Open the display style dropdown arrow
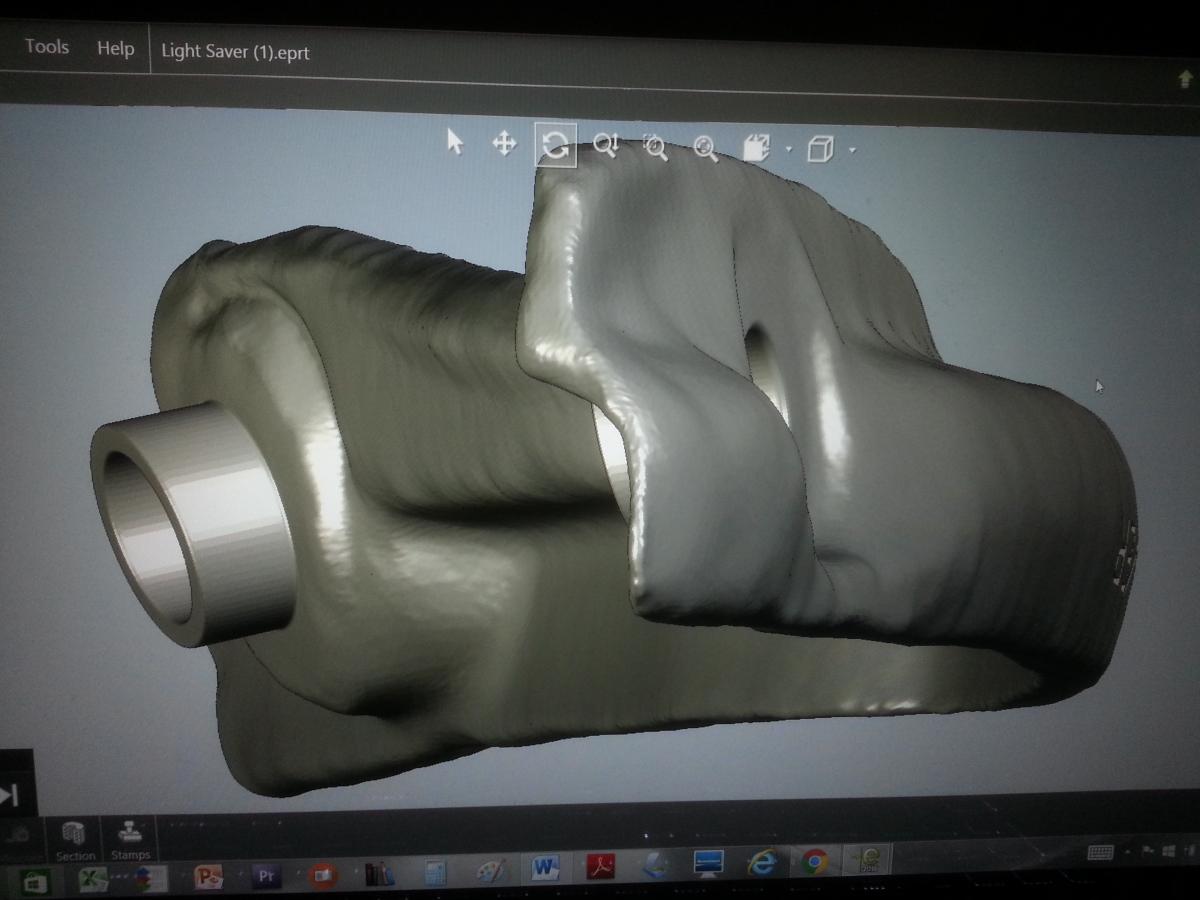 (852, 151)
